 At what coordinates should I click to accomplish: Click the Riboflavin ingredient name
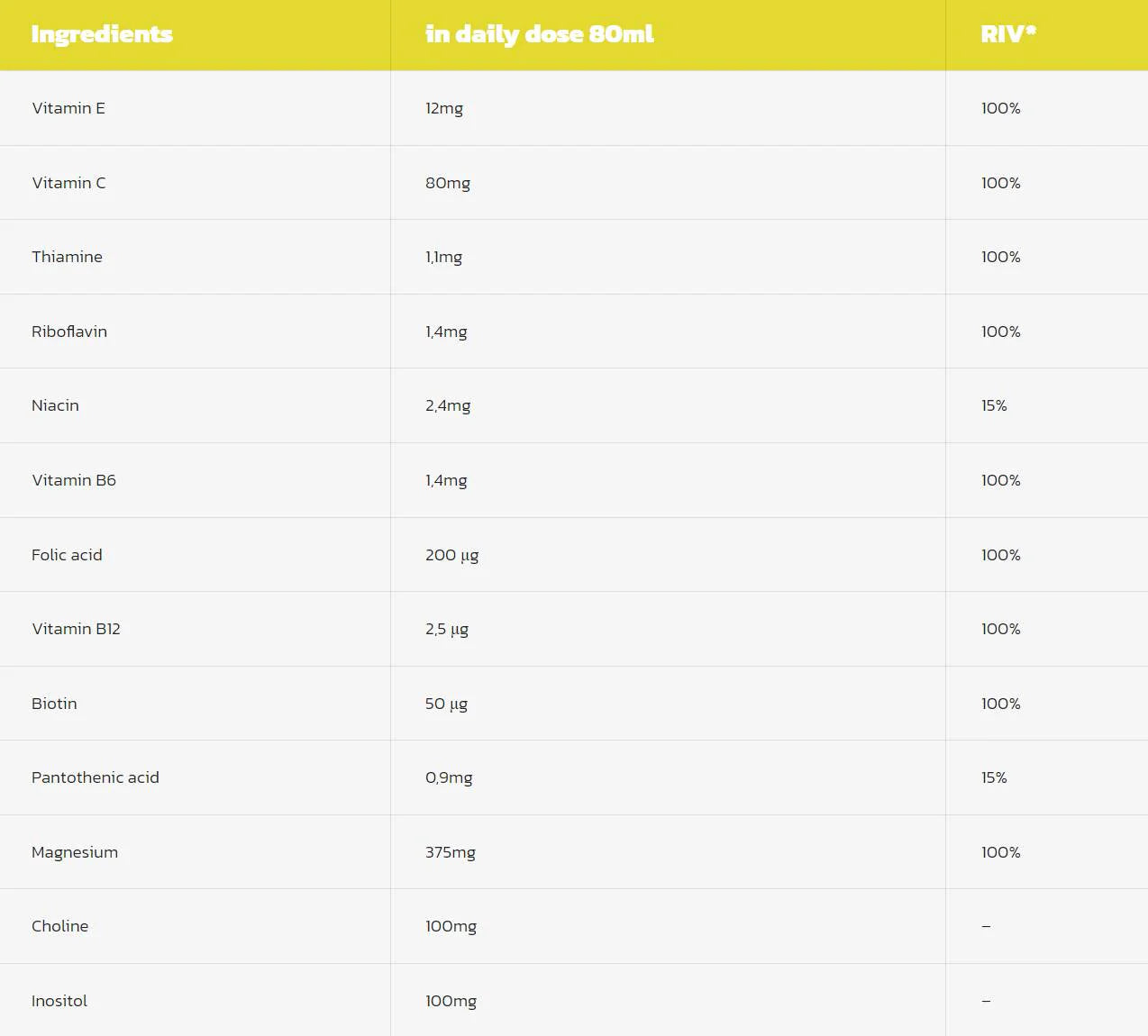(69, 332)
